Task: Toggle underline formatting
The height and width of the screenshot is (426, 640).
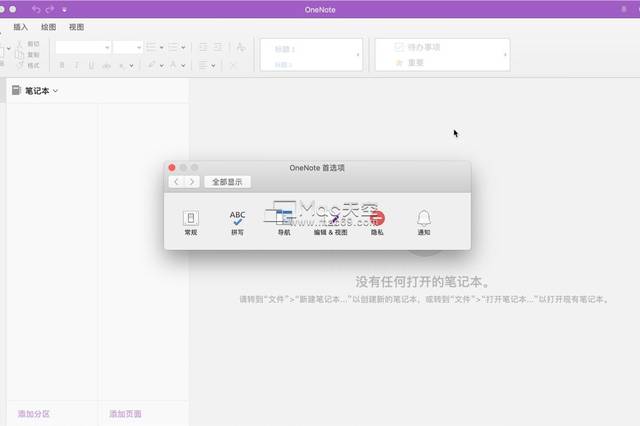Action: pos(91,65)
